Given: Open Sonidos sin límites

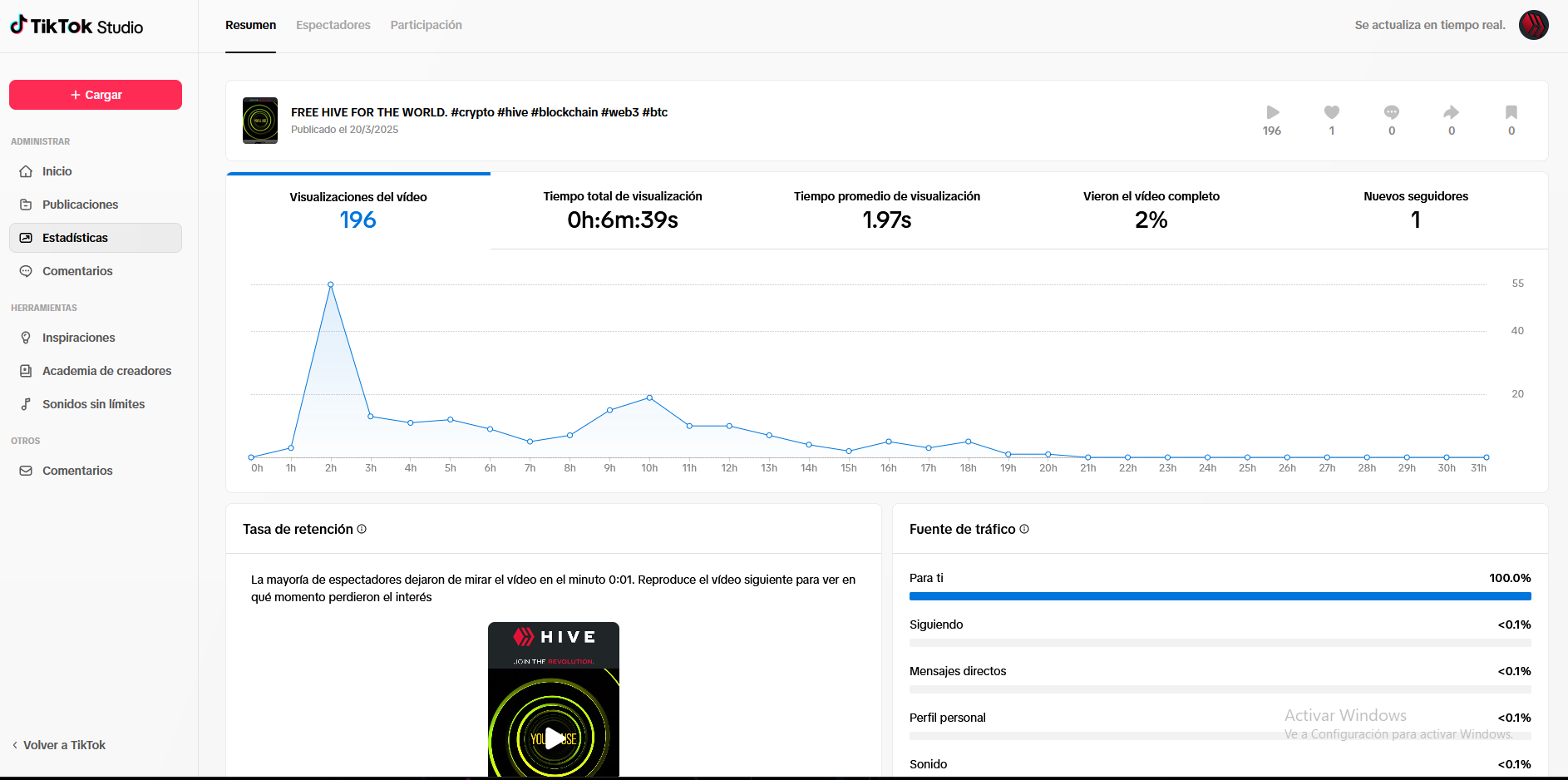Looking at the screenshot, I should click(96, 404).
